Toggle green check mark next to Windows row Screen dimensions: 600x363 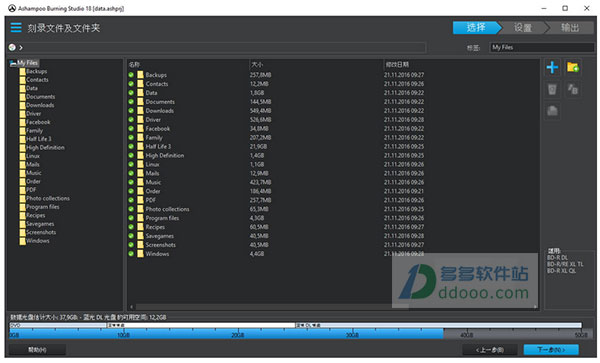tap(131, 254)
